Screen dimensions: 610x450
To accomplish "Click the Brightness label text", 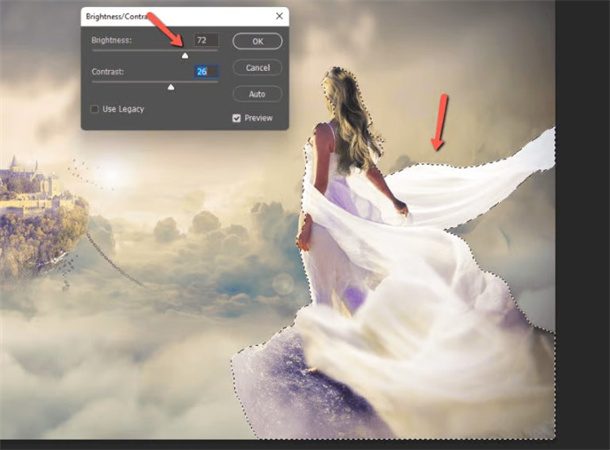I will click(x=109, y=40).
